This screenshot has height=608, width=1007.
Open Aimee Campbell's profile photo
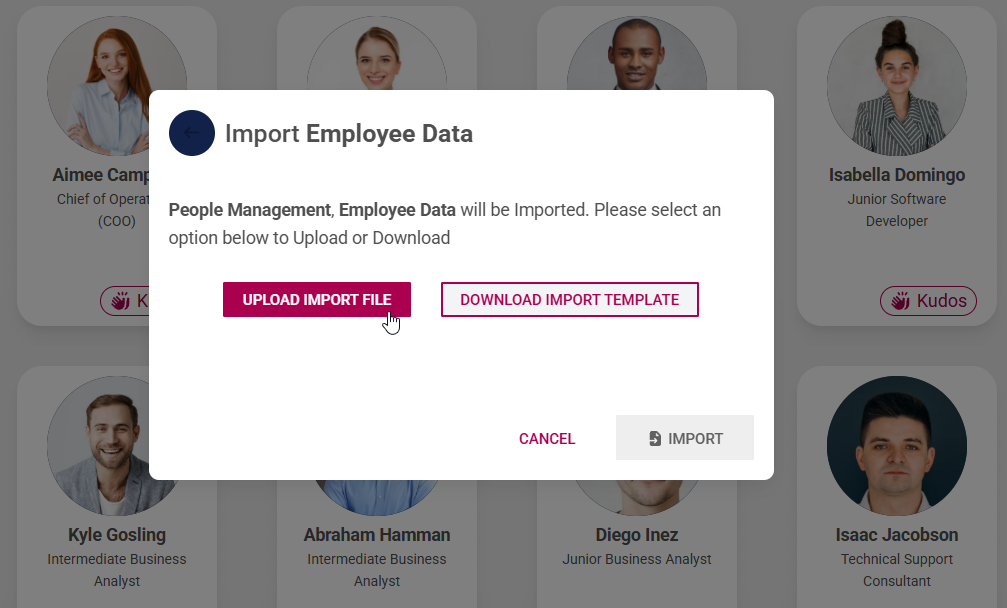pyautogui.click(x=117, y=86)
